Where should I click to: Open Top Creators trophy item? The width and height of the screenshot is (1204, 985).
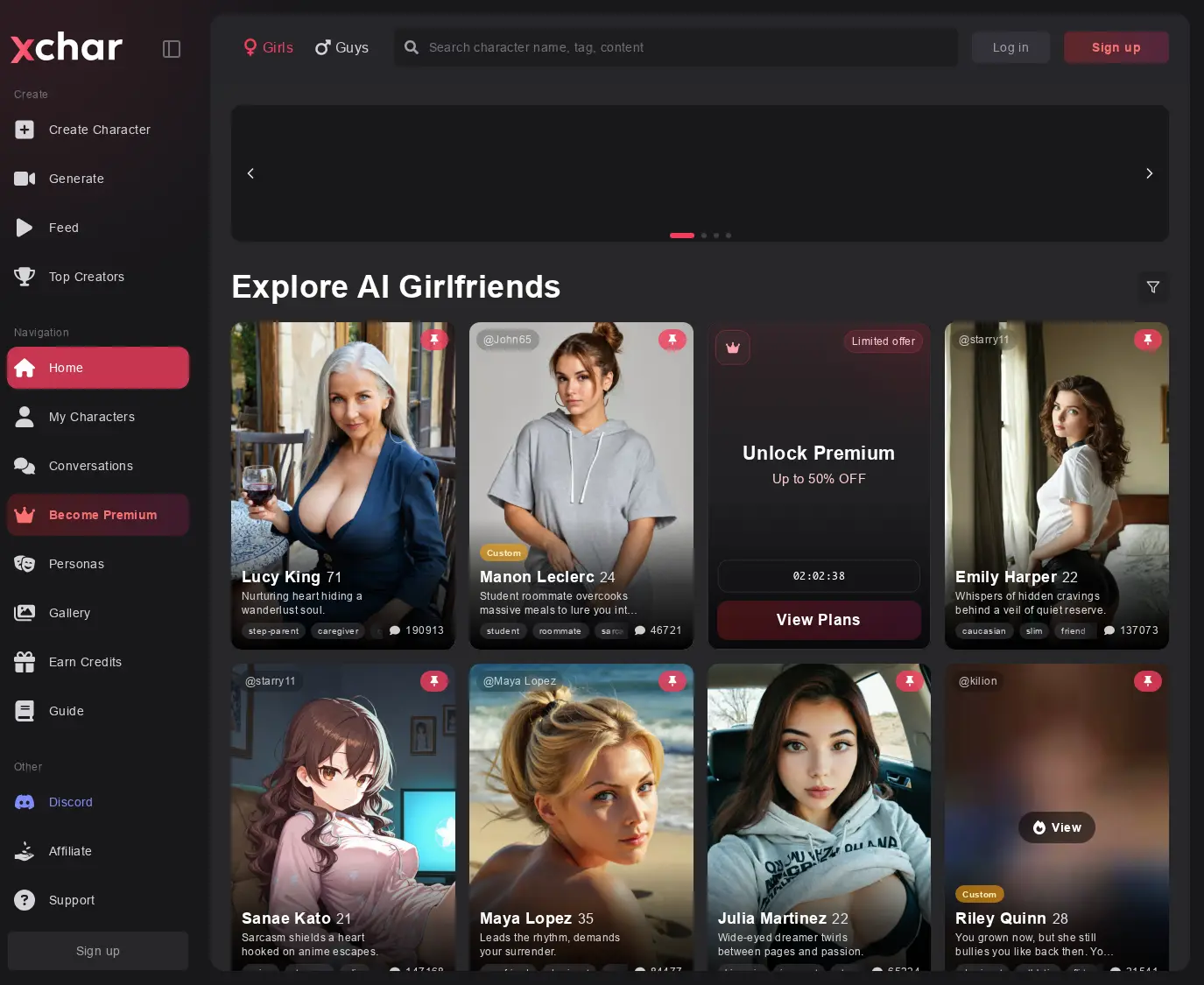coord(86,277)
